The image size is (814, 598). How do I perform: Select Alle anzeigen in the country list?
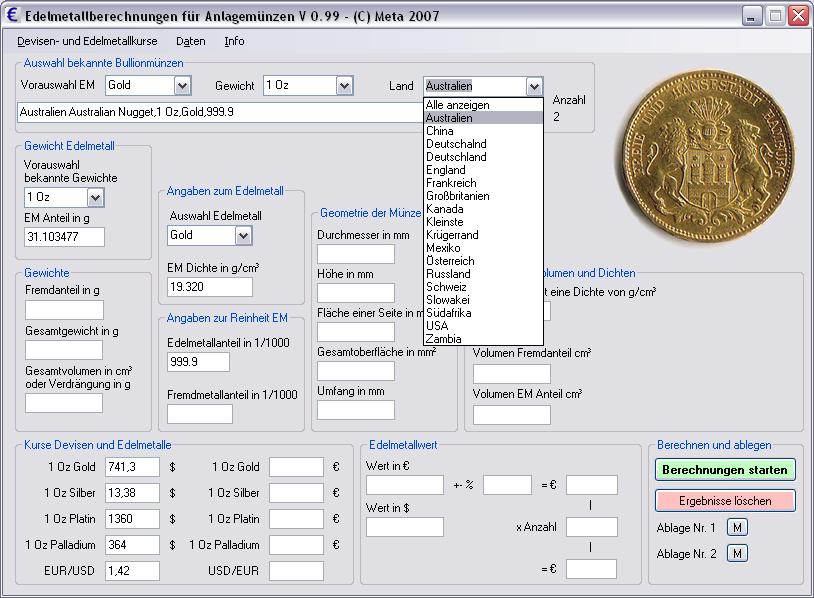tap(457, 105)
